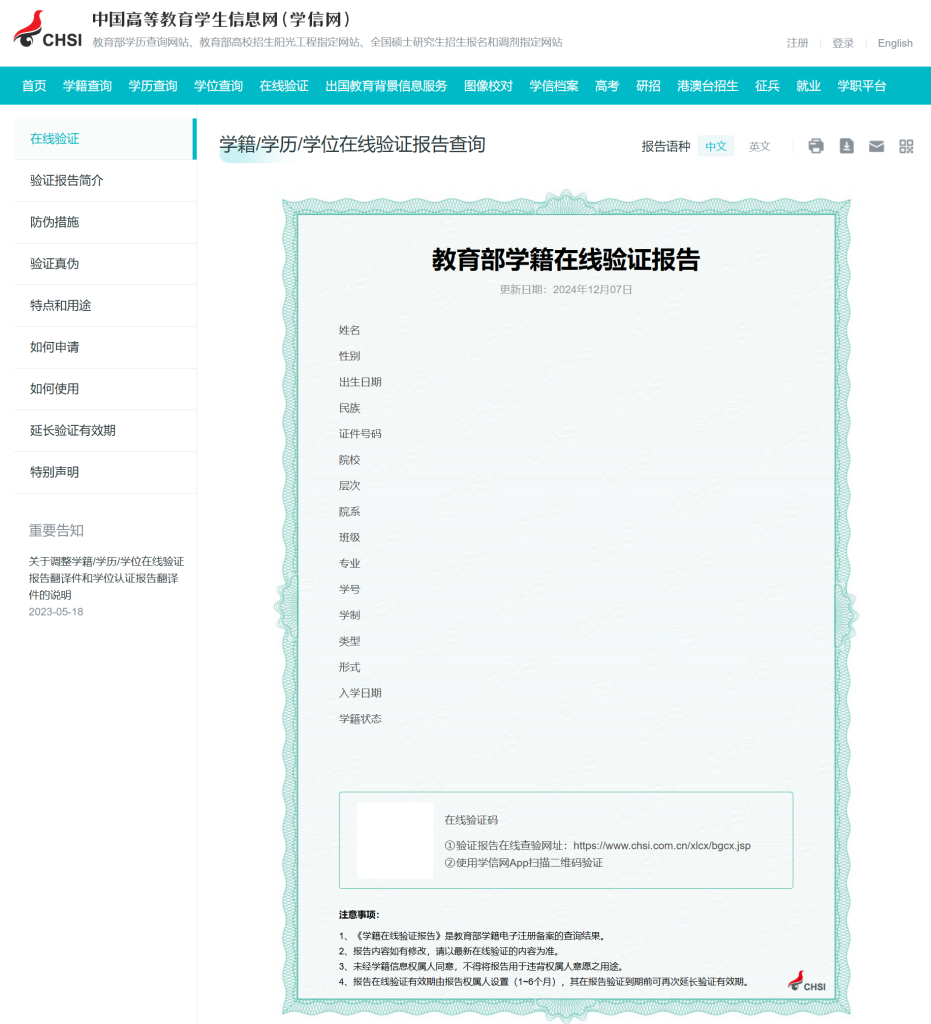Click the 重要告知 sidebar heading
The height and width of the screenshot is (1024, 931).
click(56, 530)
